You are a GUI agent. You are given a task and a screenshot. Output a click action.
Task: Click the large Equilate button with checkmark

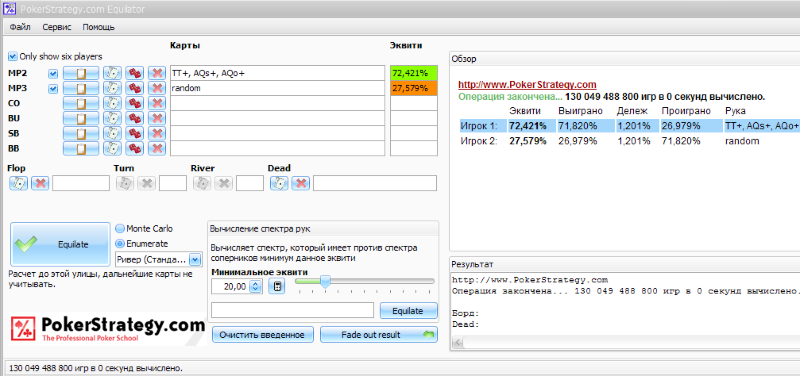tap(60, 244)
